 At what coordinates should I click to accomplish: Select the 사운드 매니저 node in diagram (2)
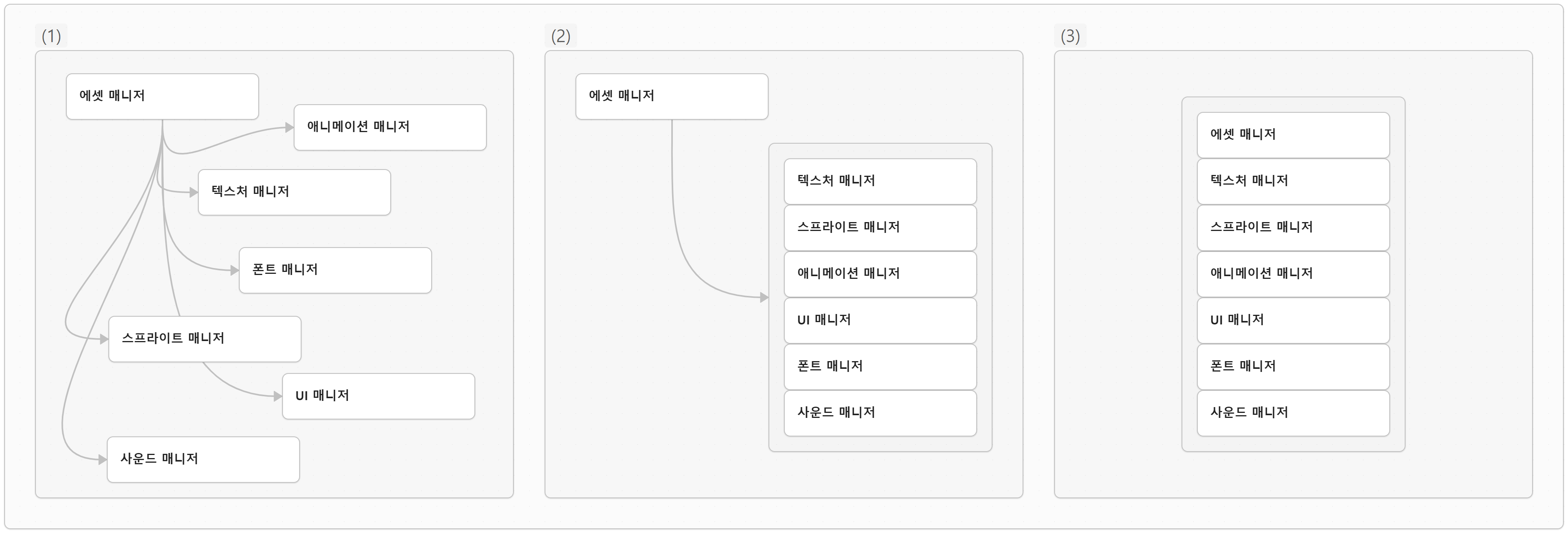[x=880, y=412]
